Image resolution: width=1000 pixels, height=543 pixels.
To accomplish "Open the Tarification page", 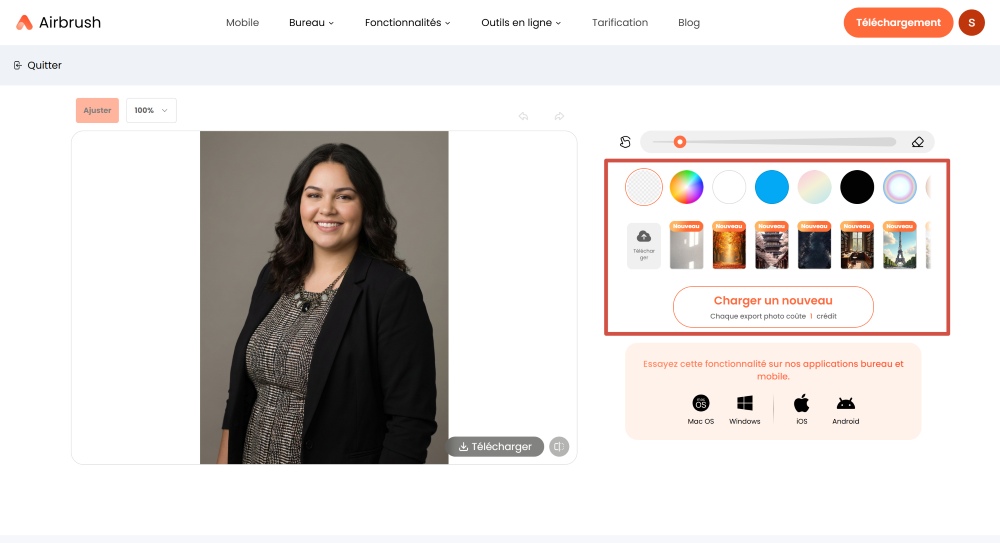I will coord(620,23).
